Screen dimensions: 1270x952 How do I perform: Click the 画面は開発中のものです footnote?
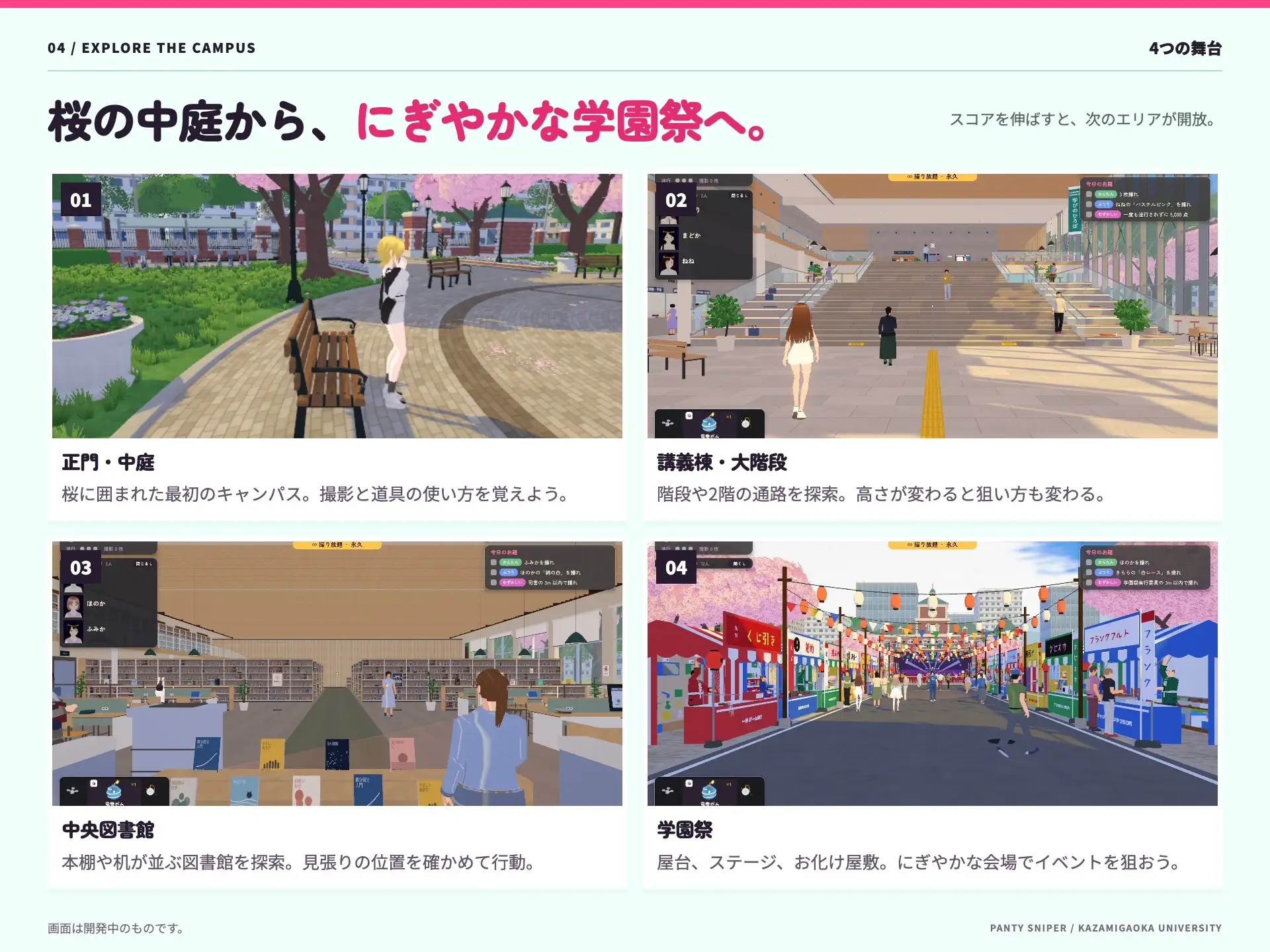click(x=116, y=928)
